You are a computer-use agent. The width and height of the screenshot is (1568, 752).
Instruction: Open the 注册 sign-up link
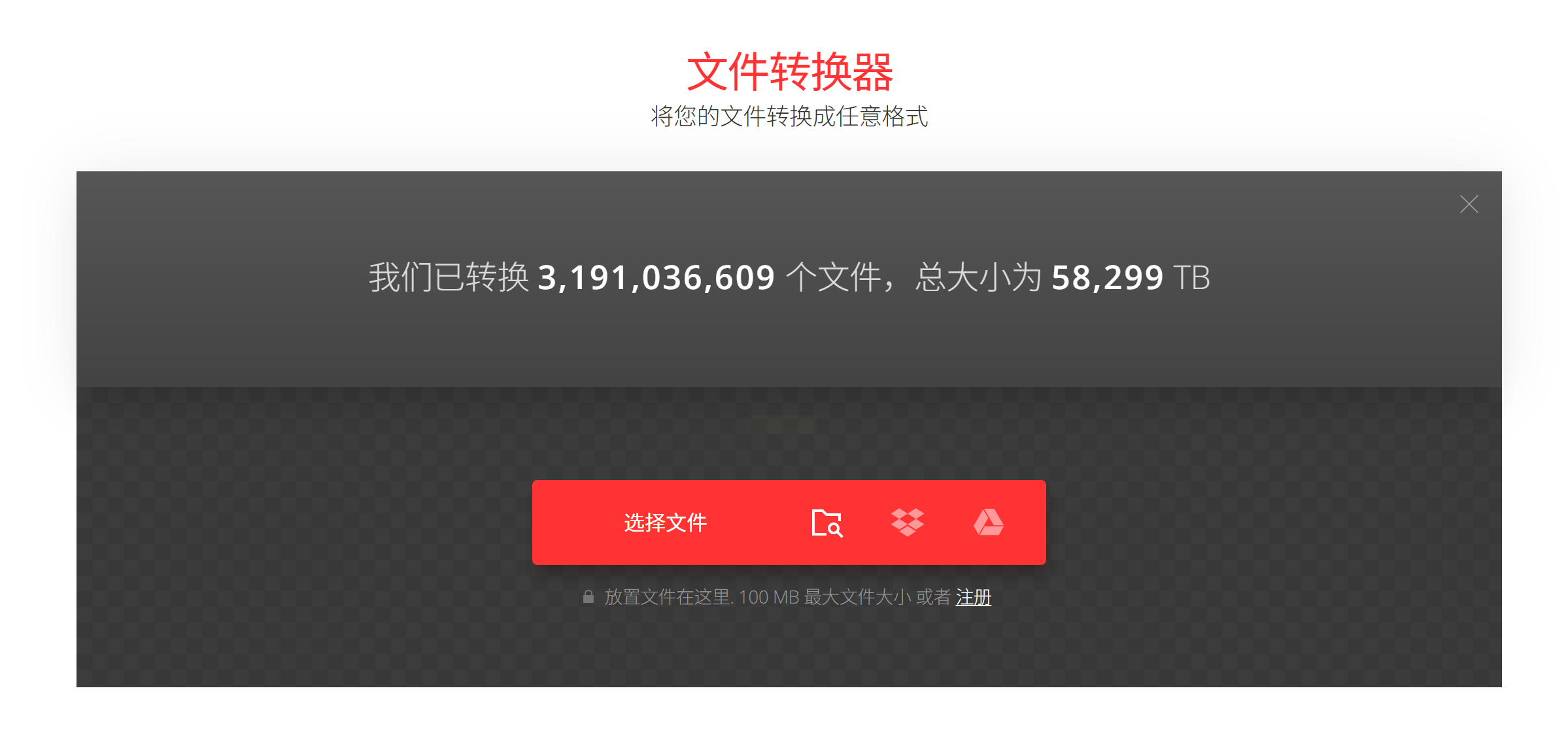point(973,597)
